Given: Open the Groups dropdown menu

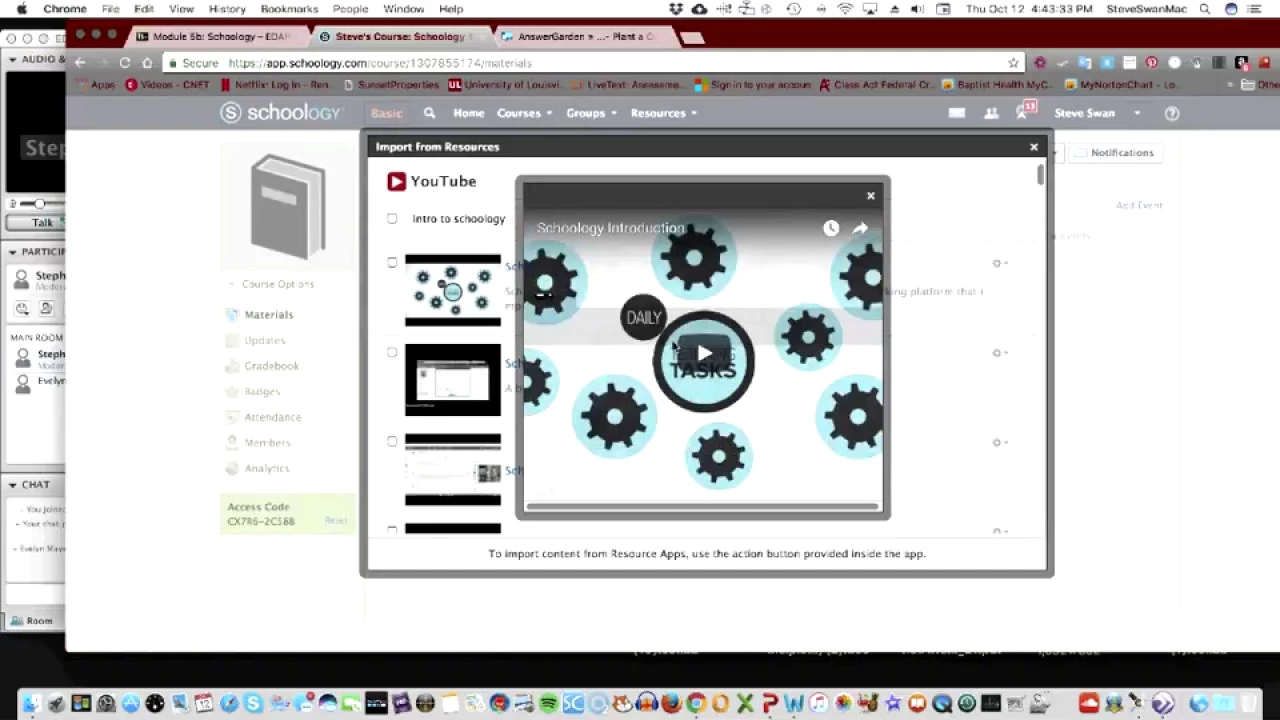Looking at the screenshot, I should [591, 113].
